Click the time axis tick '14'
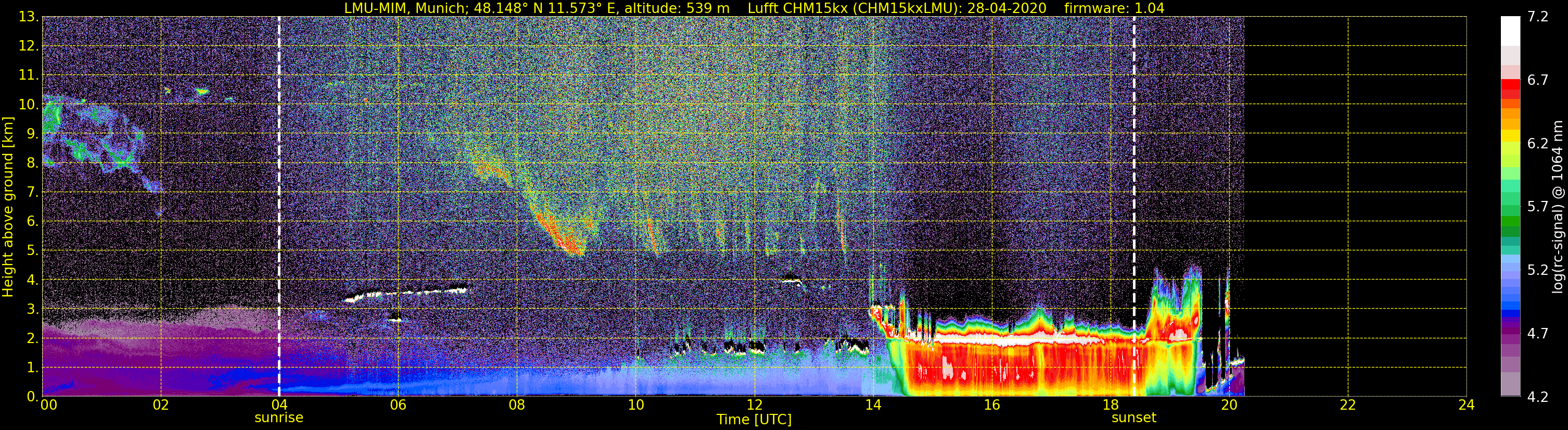Viewport: 1568px width, 430px height. [873, 405]
